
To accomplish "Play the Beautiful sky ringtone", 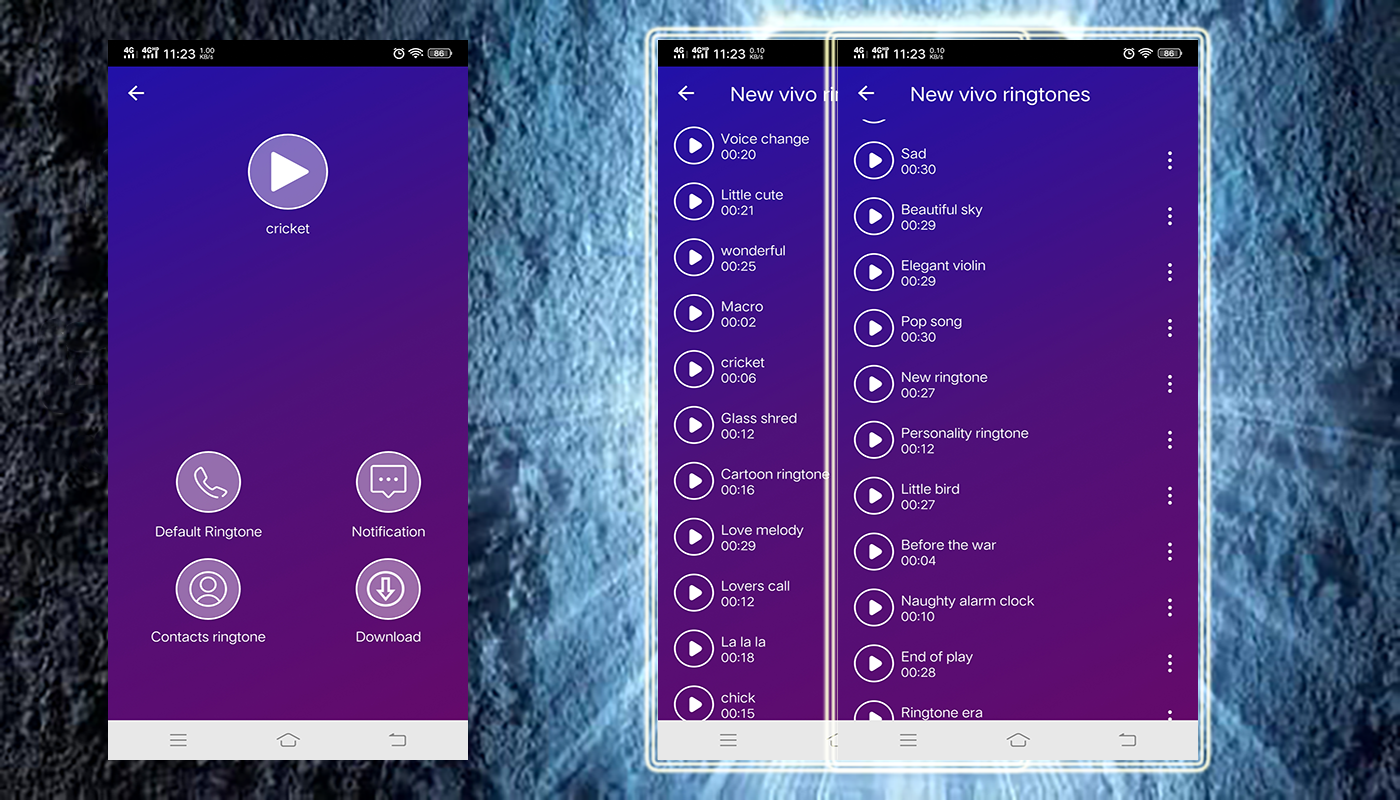I will click(x=874, y=216).
